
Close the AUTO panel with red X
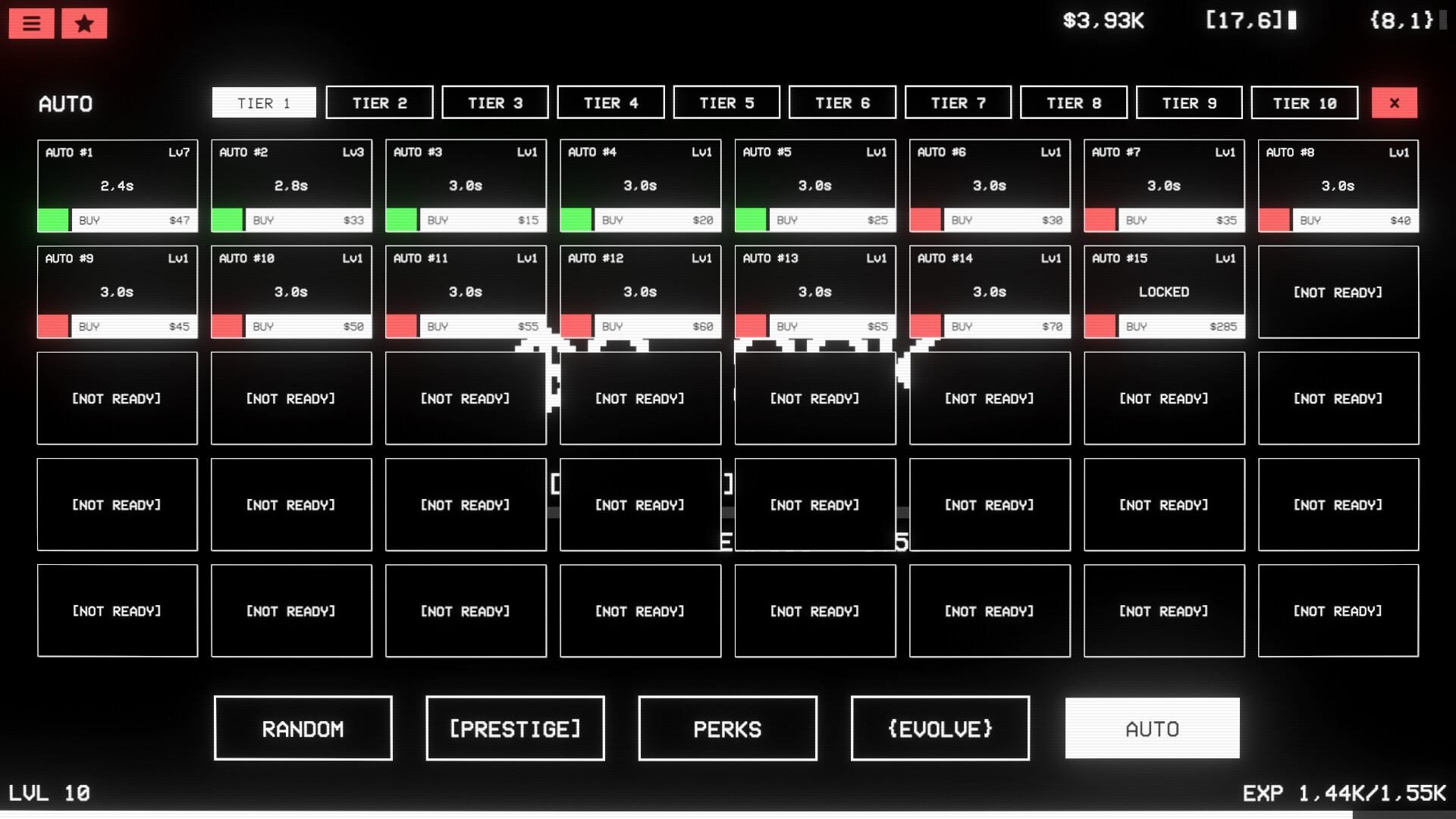coord(1394,103)
